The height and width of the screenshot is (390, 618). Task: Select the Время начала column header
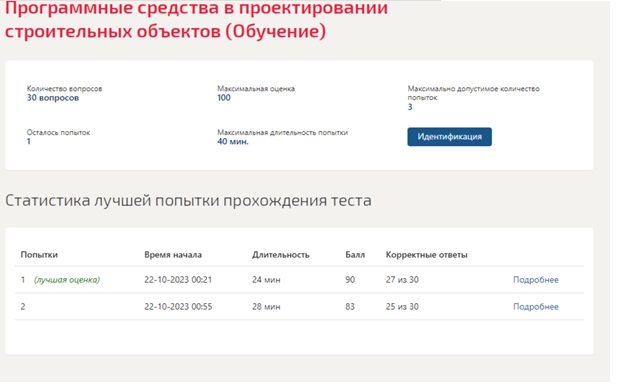point(173,255)
